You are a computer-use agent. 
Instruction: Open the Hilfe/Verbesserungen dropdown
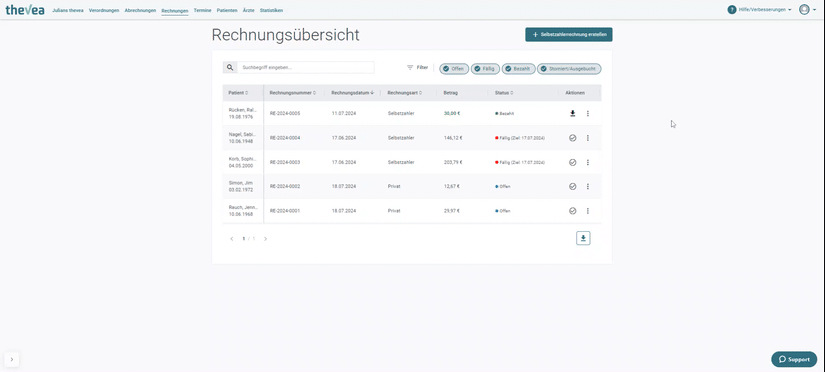click(759, 9)
